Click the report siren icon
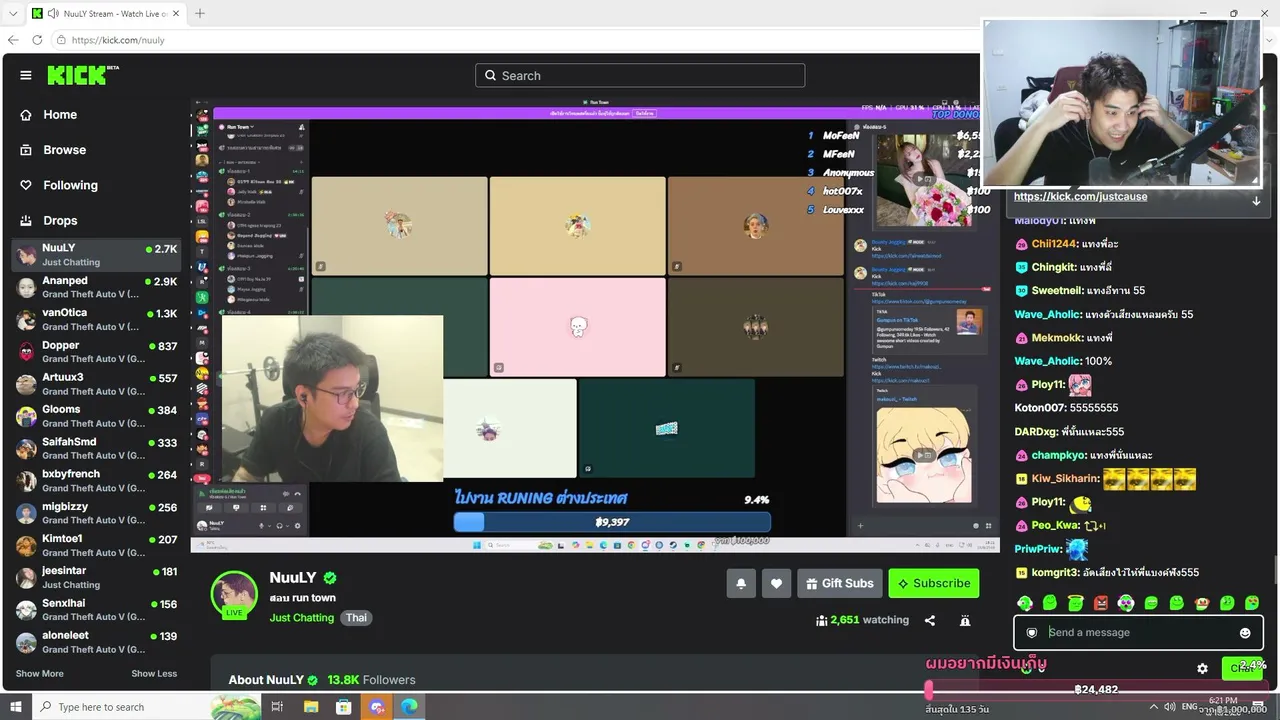 pos(965,620)
